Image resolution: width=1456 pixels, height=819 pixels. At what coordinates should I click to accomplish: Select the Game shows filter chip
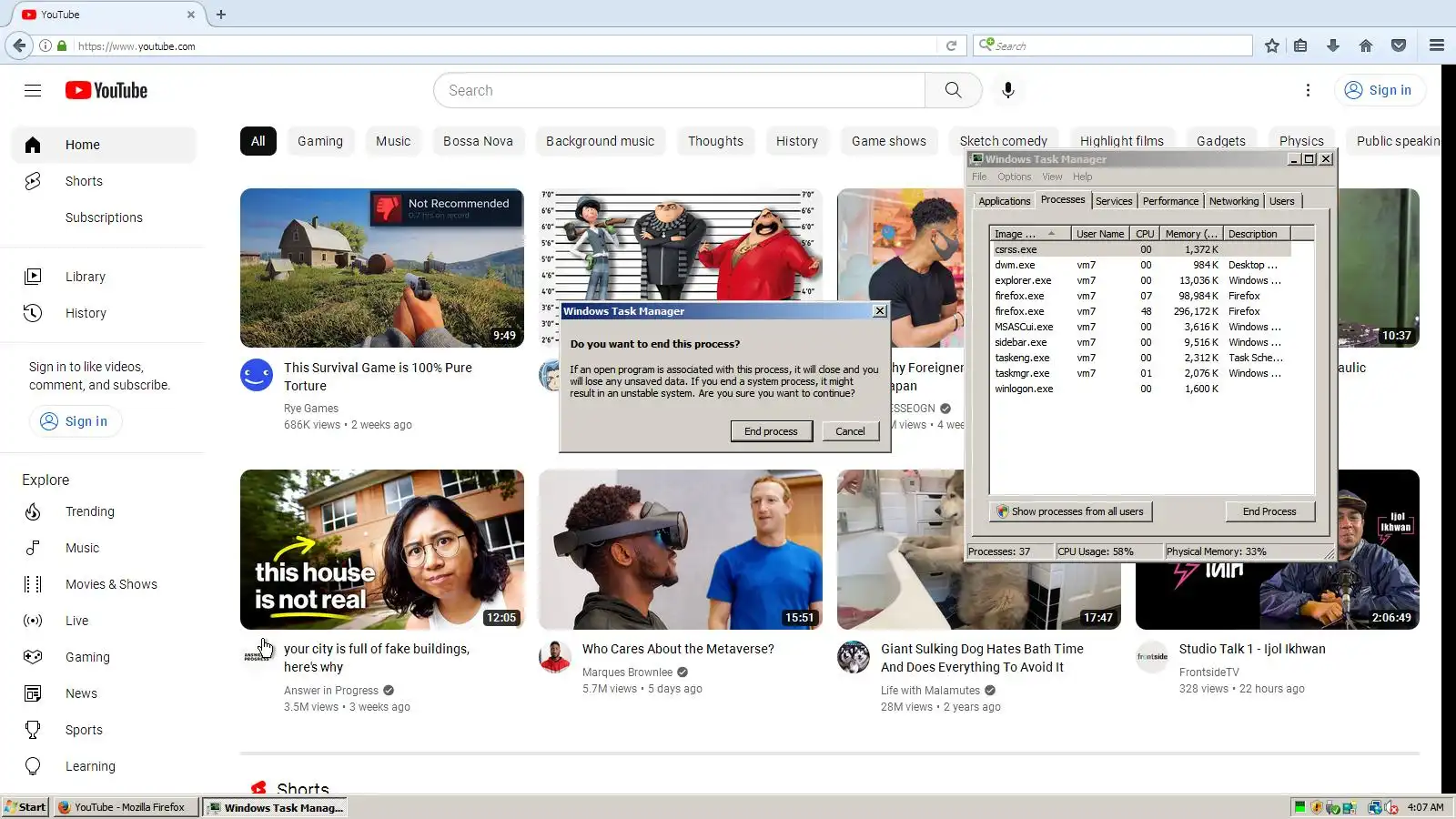[x=889, y=141]
